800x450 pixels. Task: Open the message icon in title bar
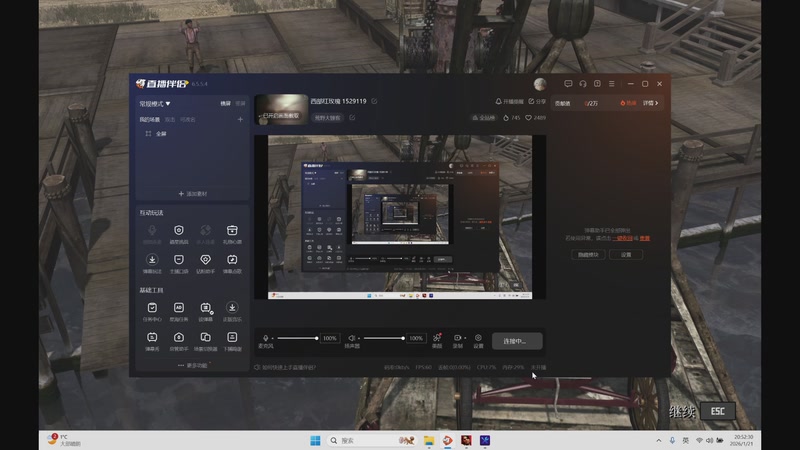[568, 84]
